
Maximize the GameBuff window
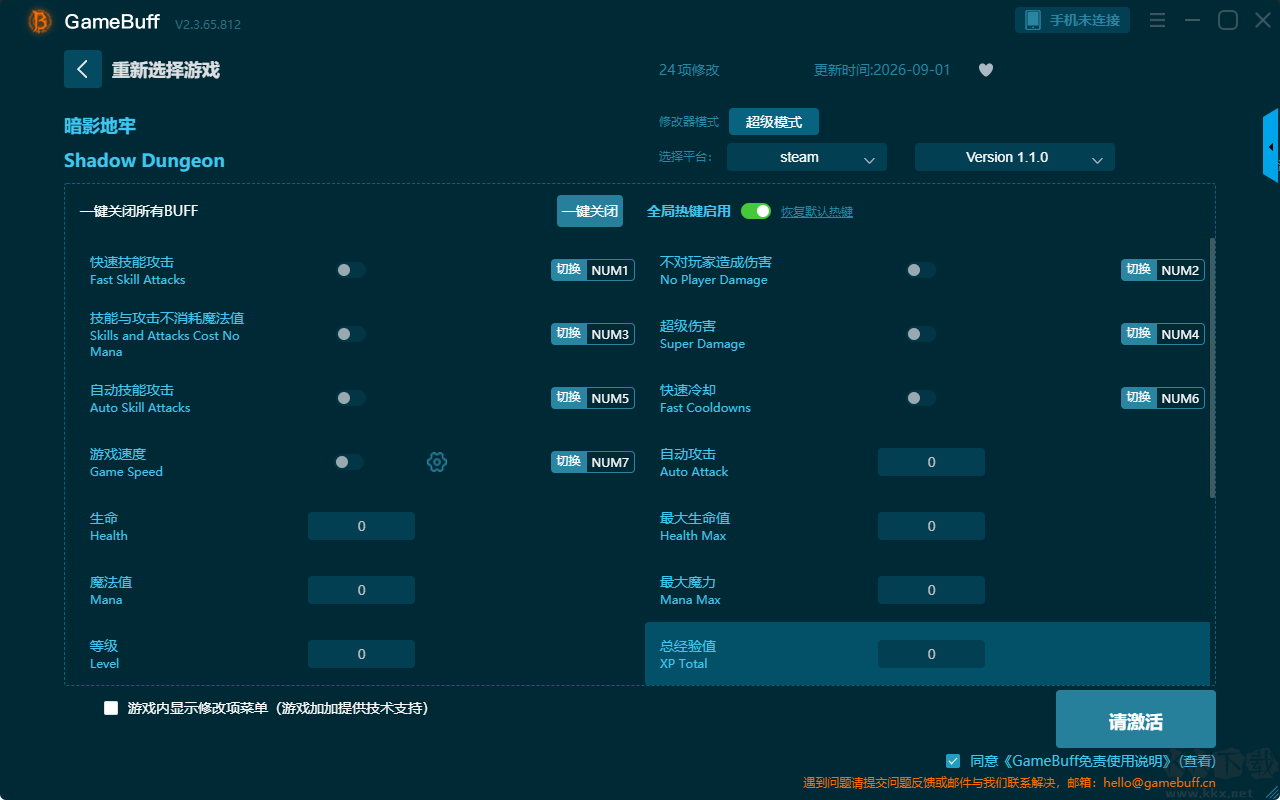coord(1228,20)
